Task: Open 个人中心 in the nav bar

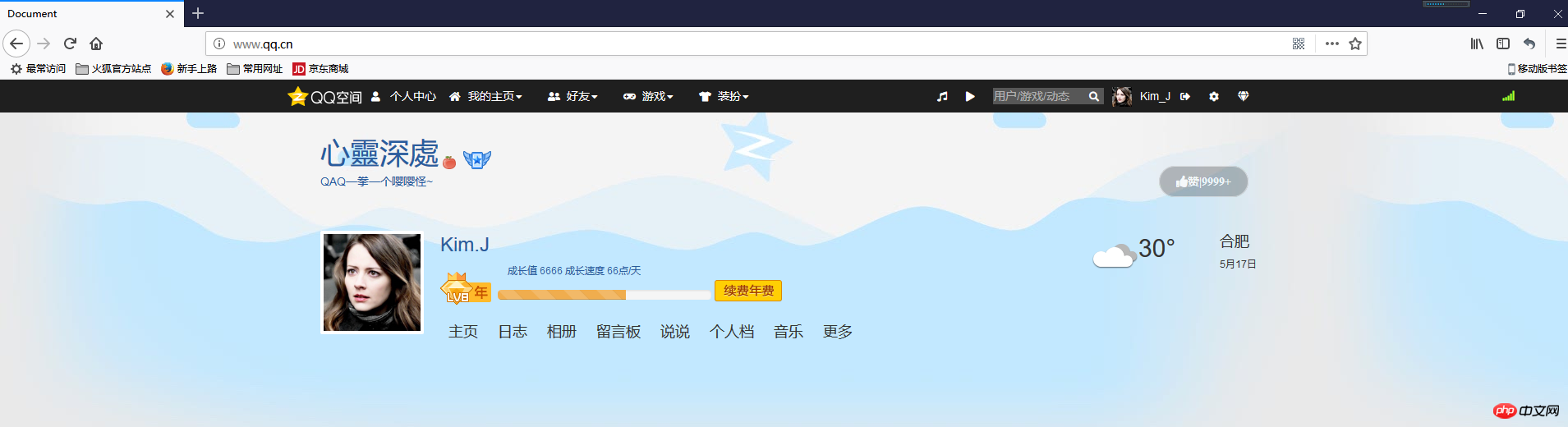Action: pyautogui.click(x=403, y=96)
